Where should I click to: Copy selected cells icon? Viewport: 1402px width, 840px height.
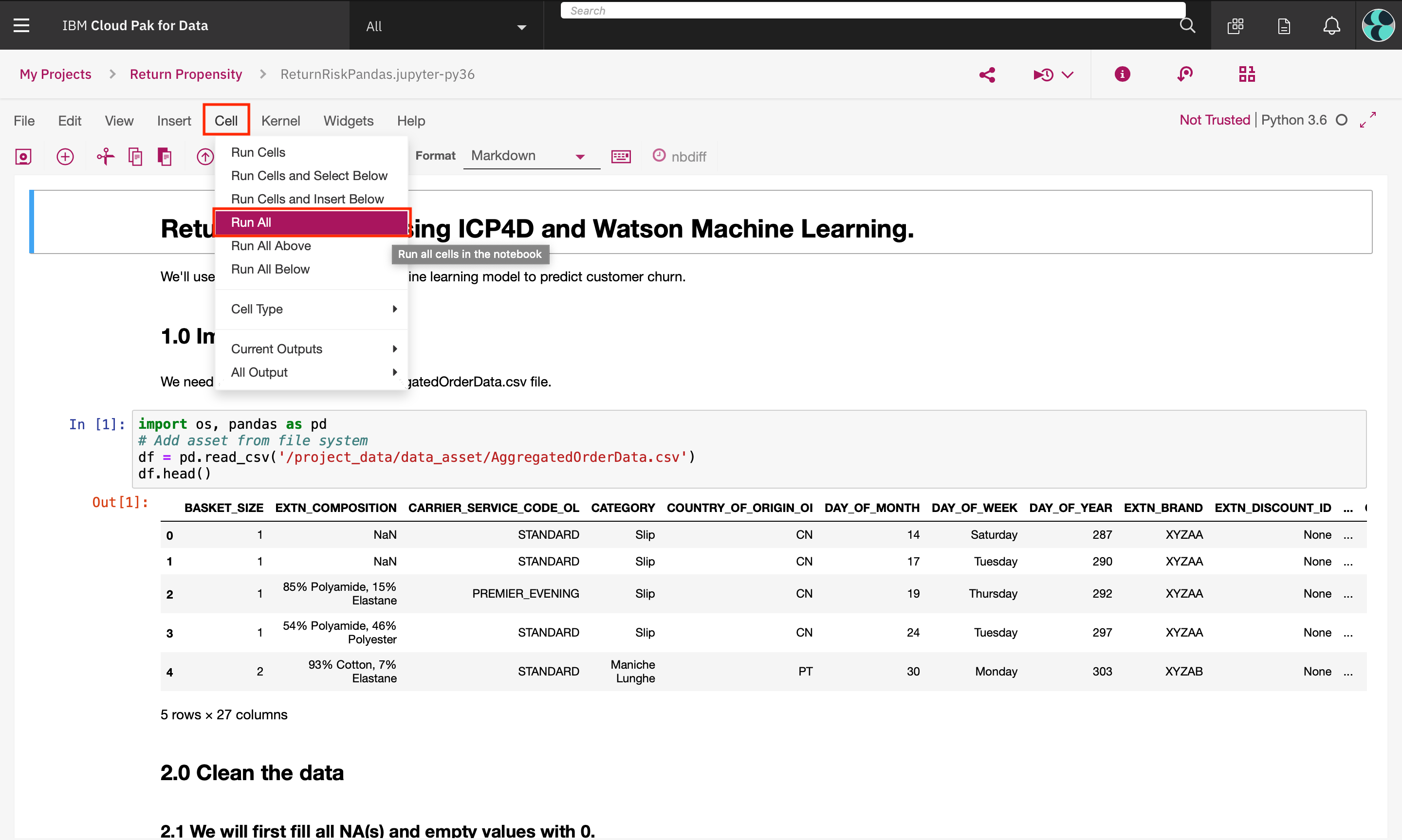(x=135, y=156)
